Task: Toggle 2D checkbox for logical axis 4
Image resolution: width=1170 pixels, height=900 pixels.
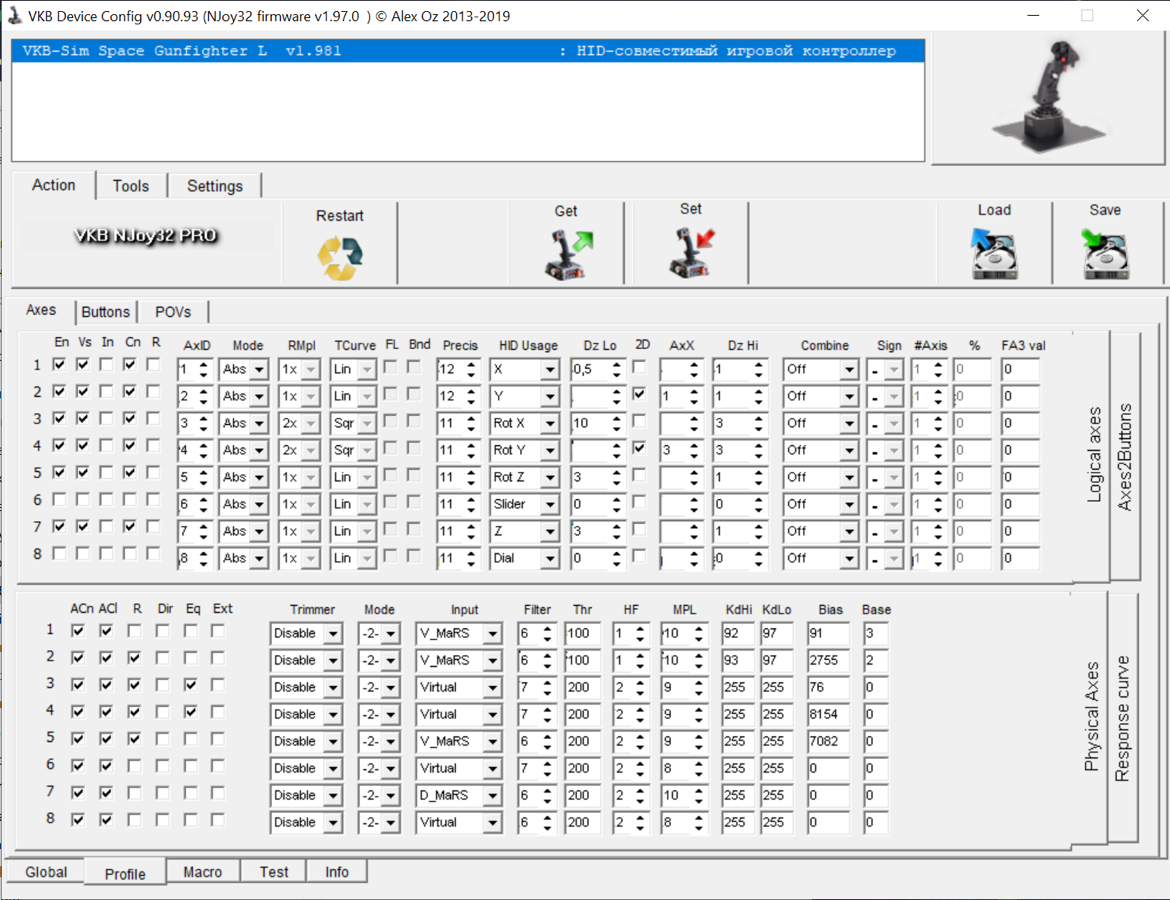Action: click(x=639, y=448)
